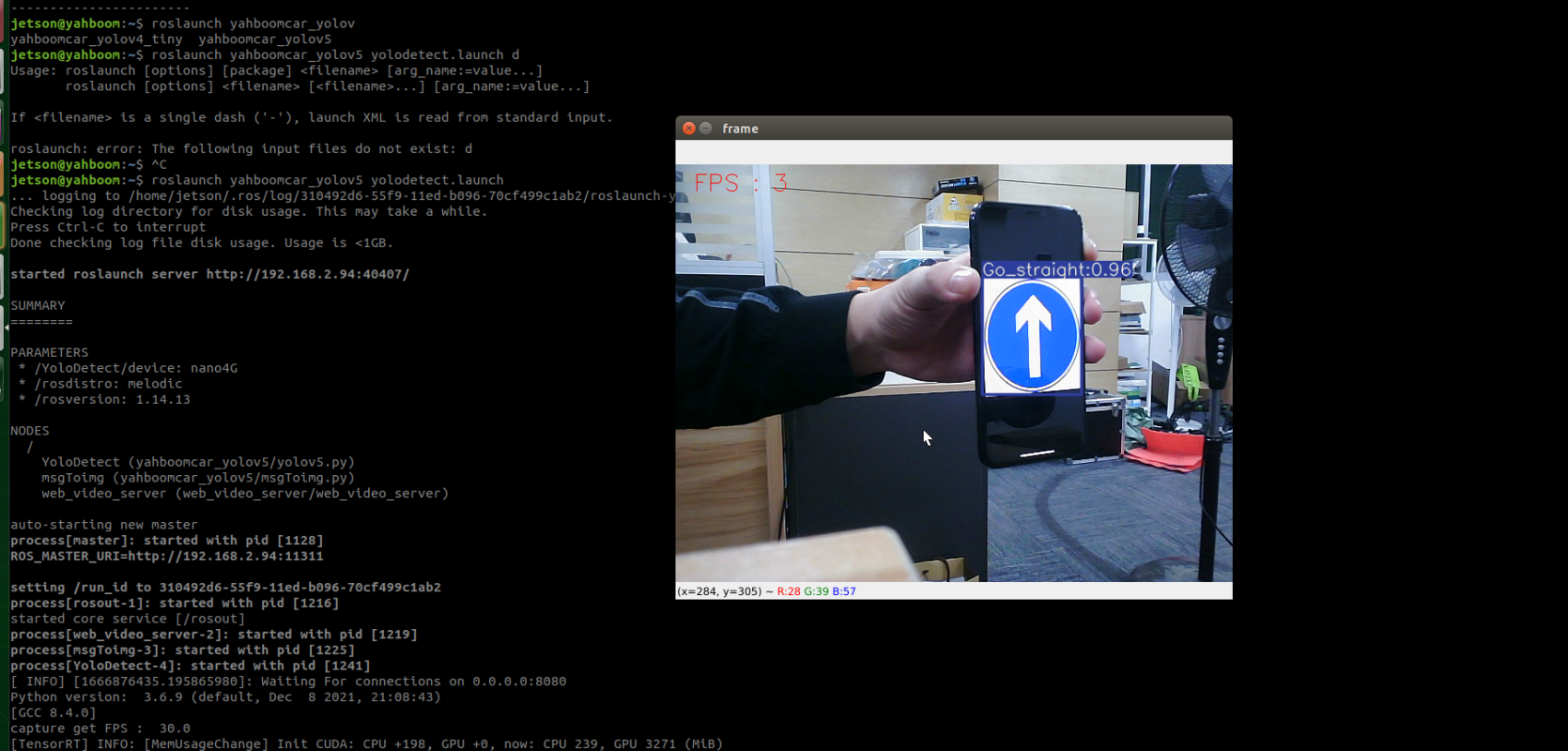Click the web_video_server node entry

pos(244,494)
